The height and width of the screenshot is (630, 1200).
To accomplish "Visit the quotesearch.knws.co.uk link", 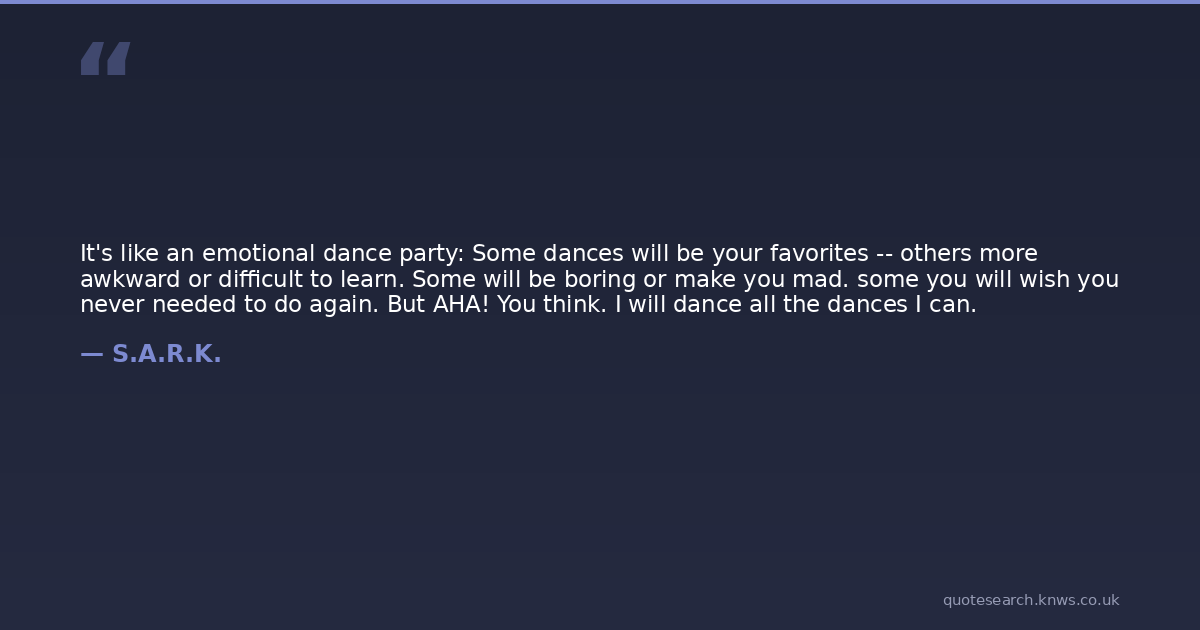I will (1030, 600).
